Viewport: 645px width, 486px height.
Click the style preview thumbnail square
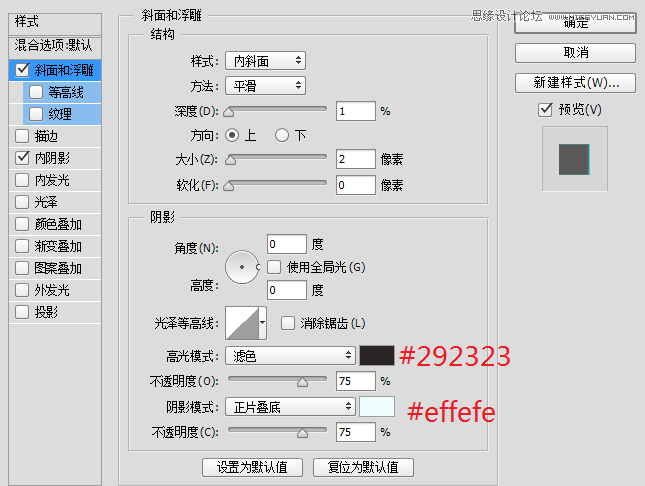[x=574, y=159]
